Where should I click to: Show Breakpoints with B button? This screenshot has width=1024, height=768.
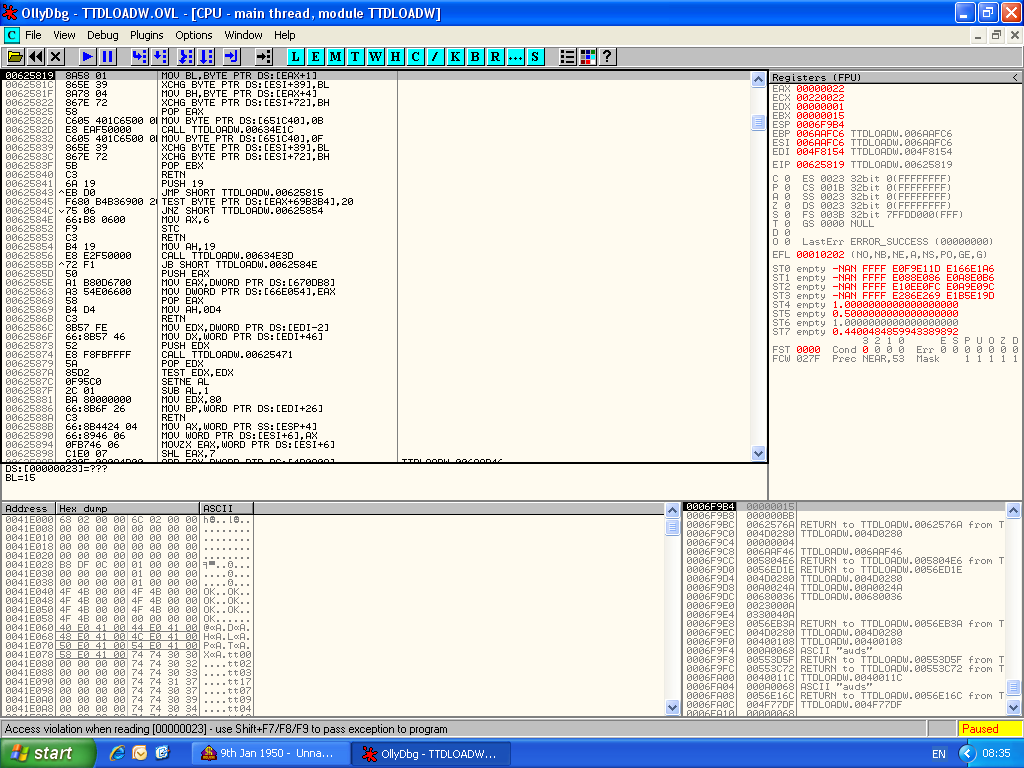[475, 57]
